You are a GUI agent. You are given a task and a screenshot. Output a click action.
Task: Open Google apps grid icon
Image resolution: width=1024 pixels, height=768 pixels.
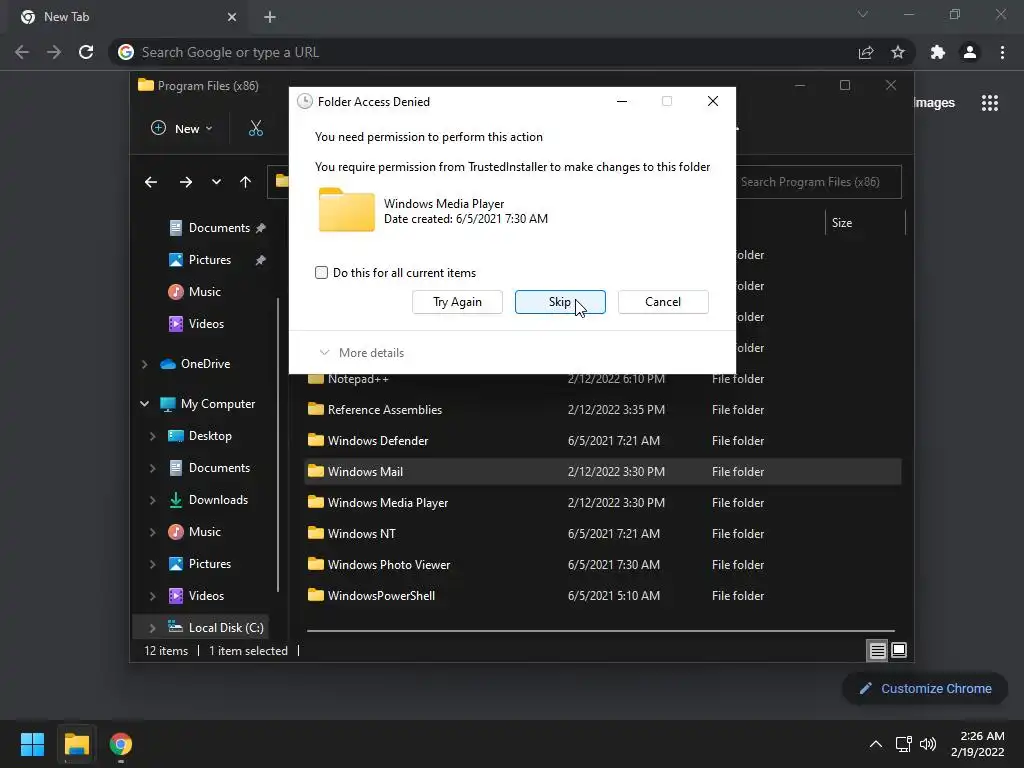[990, 103]
